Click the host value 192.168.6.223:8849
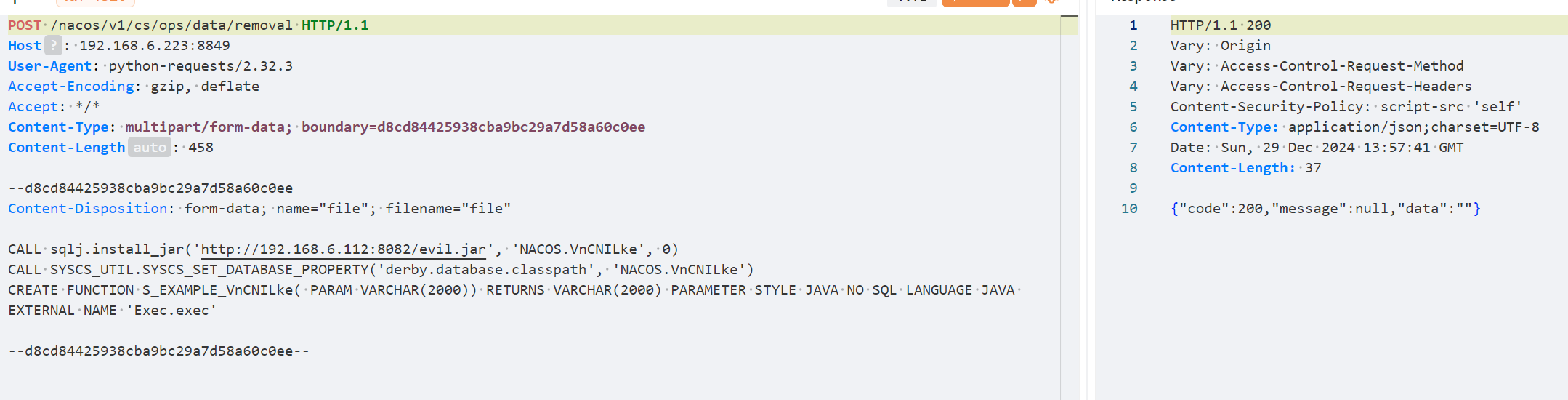 click(155, 45)
